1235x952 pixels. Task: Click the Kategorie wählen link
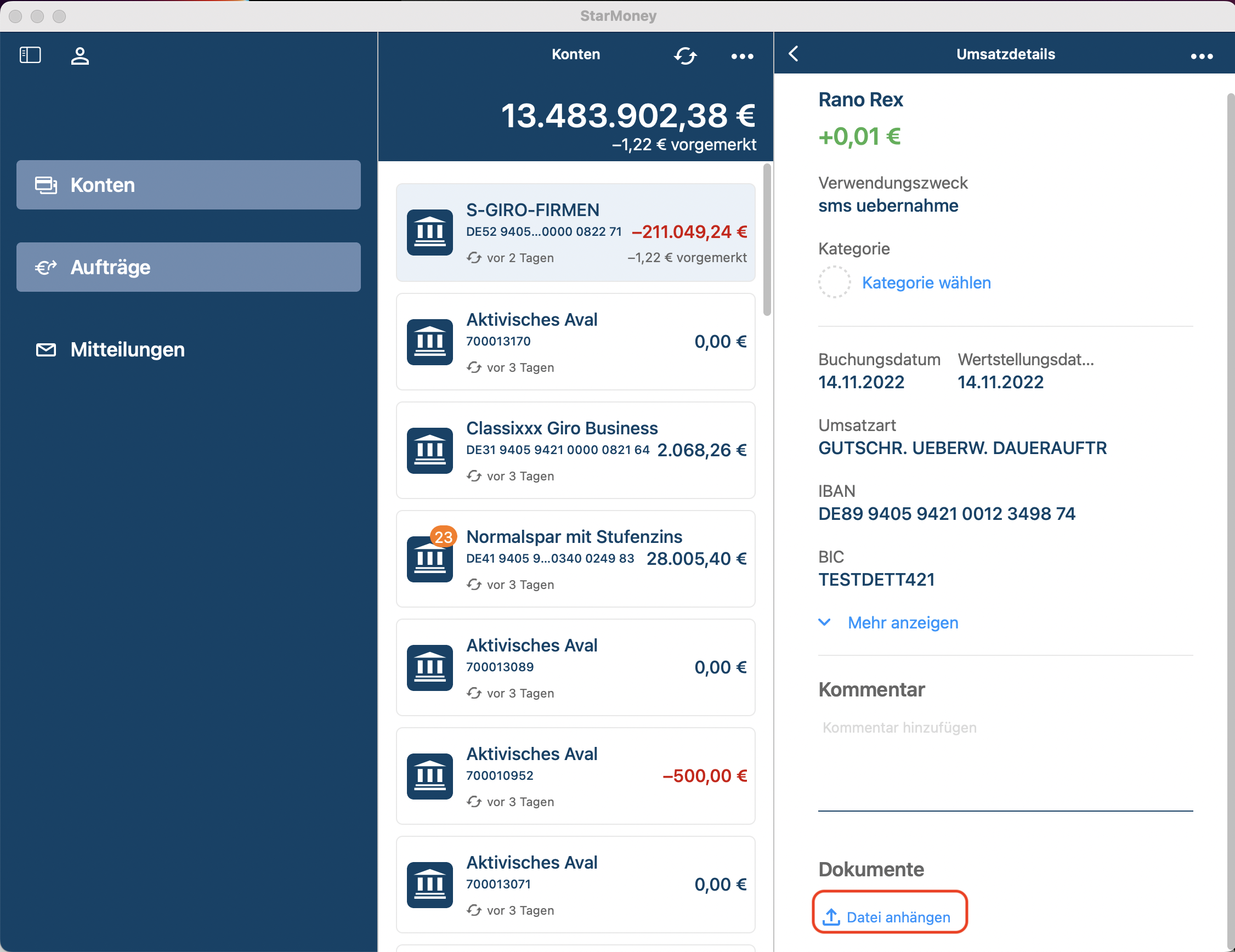pyautogui.click(x=926, y=282)
